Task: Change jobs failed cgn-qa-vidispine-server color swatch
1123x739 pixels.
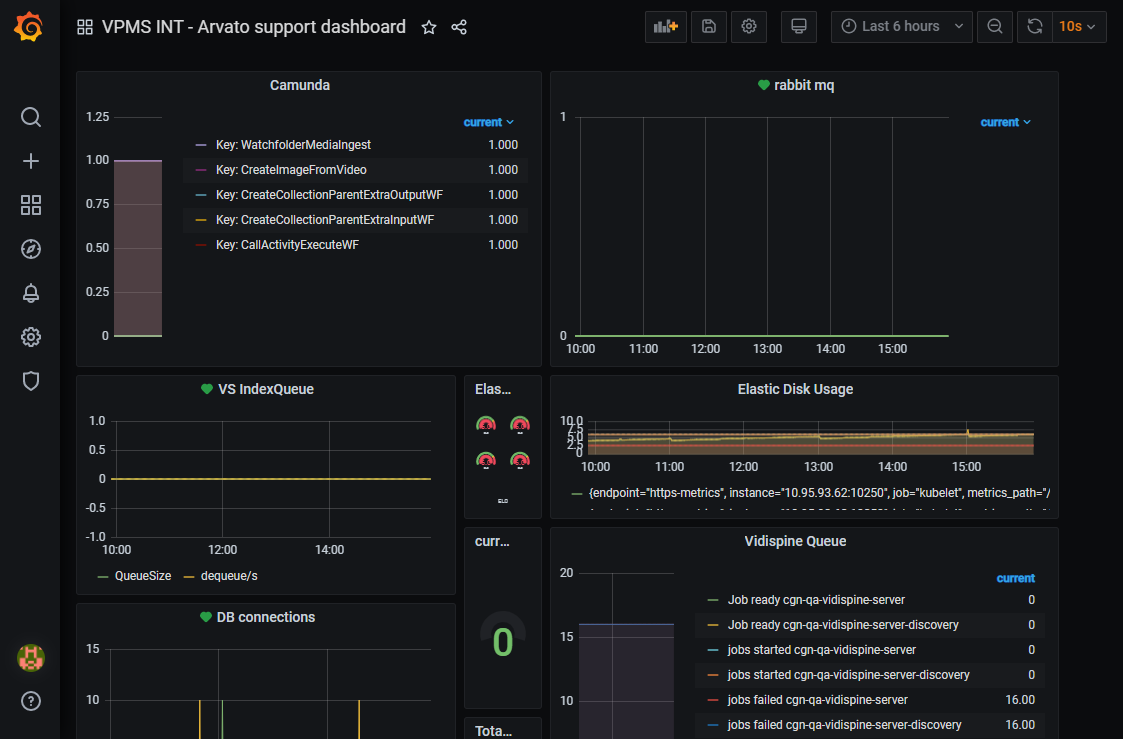Action: (713, 700)
